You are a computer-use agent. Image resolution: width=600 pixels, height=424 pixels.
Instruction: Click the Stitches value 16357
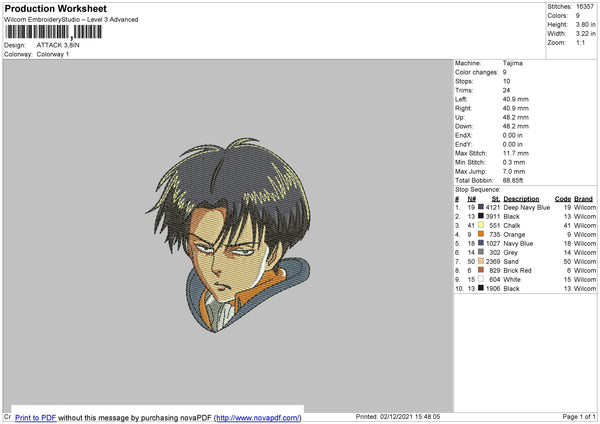point(585,7)
